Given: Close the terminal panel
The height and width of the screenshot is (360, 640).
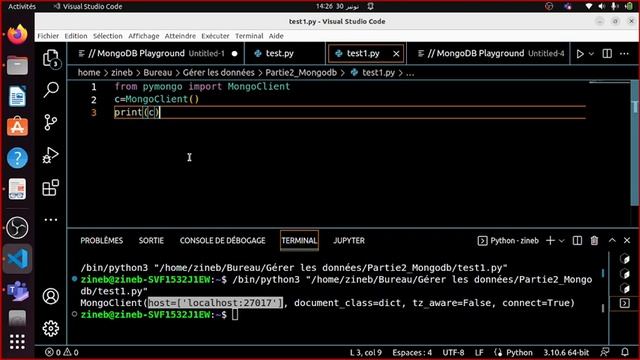Looking at the screenshot, I should (627, 241).
